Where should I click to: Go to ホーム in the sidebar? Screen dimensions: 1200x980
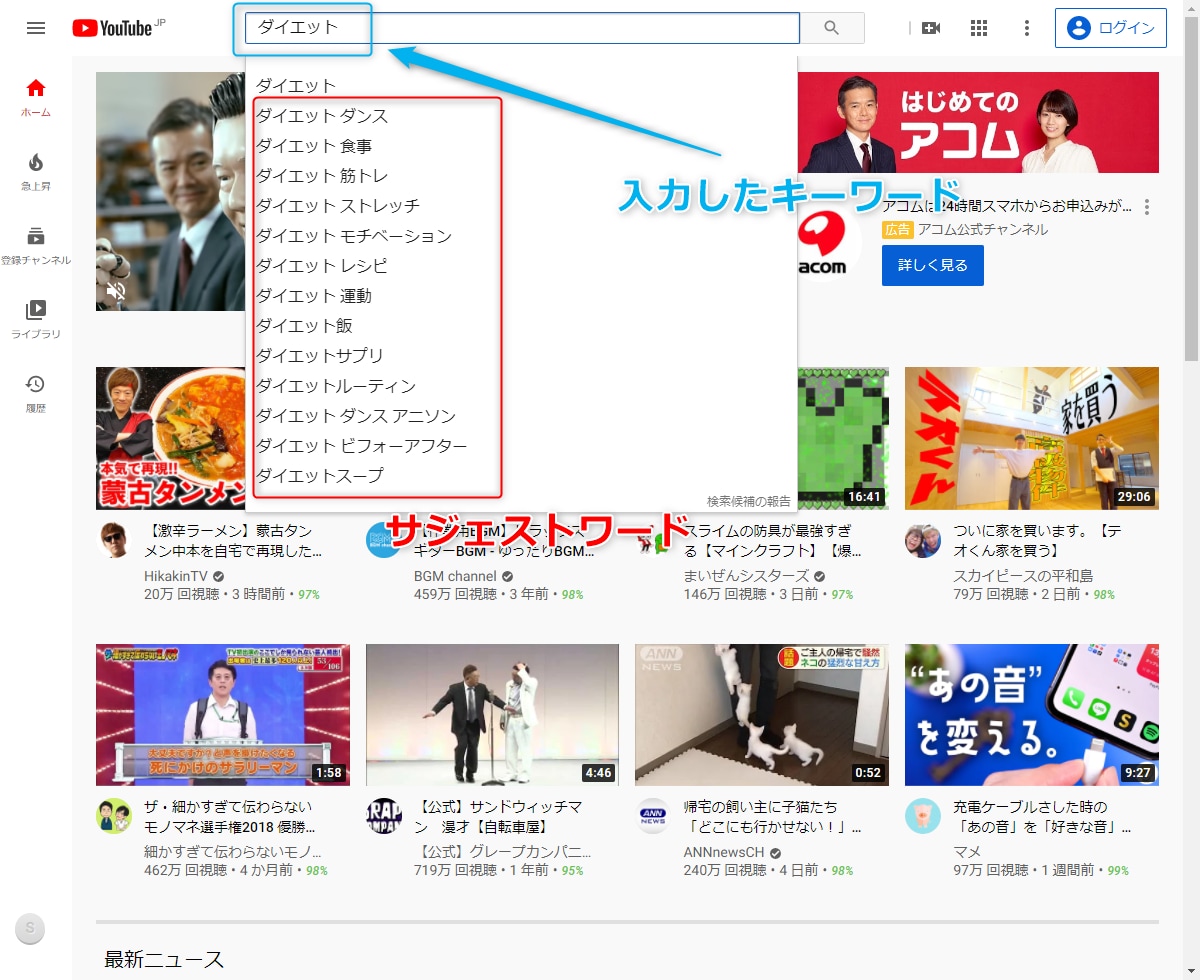36,97
